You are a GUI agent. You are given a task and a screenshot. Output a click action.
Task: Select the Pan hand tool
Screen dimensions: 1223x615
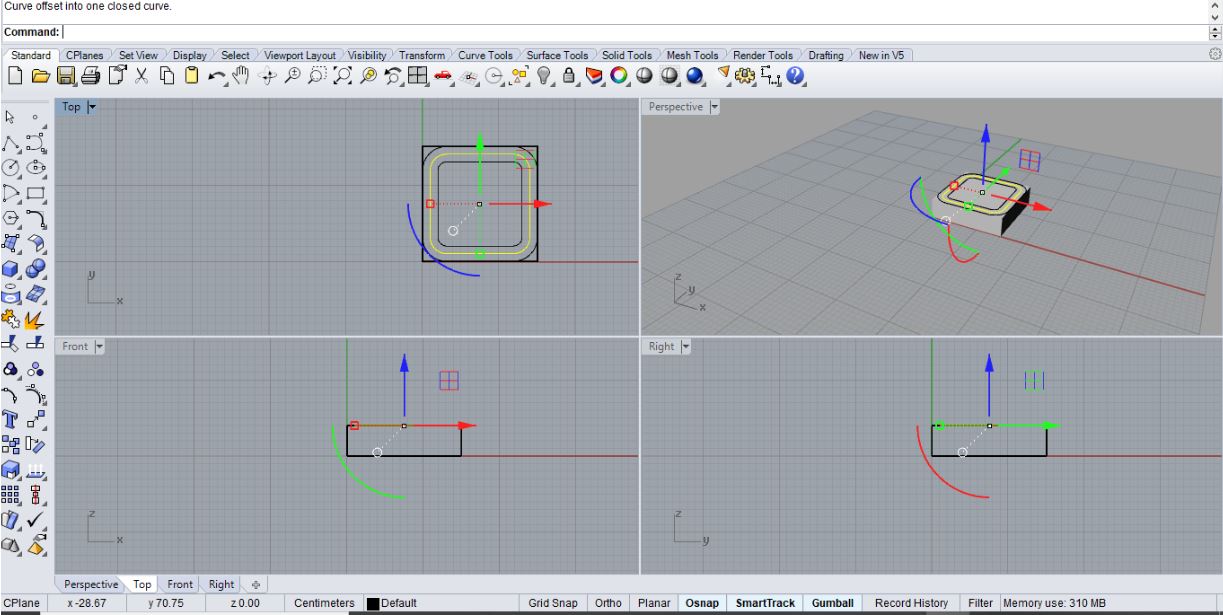pyautogui.click(x=241, y=75)
